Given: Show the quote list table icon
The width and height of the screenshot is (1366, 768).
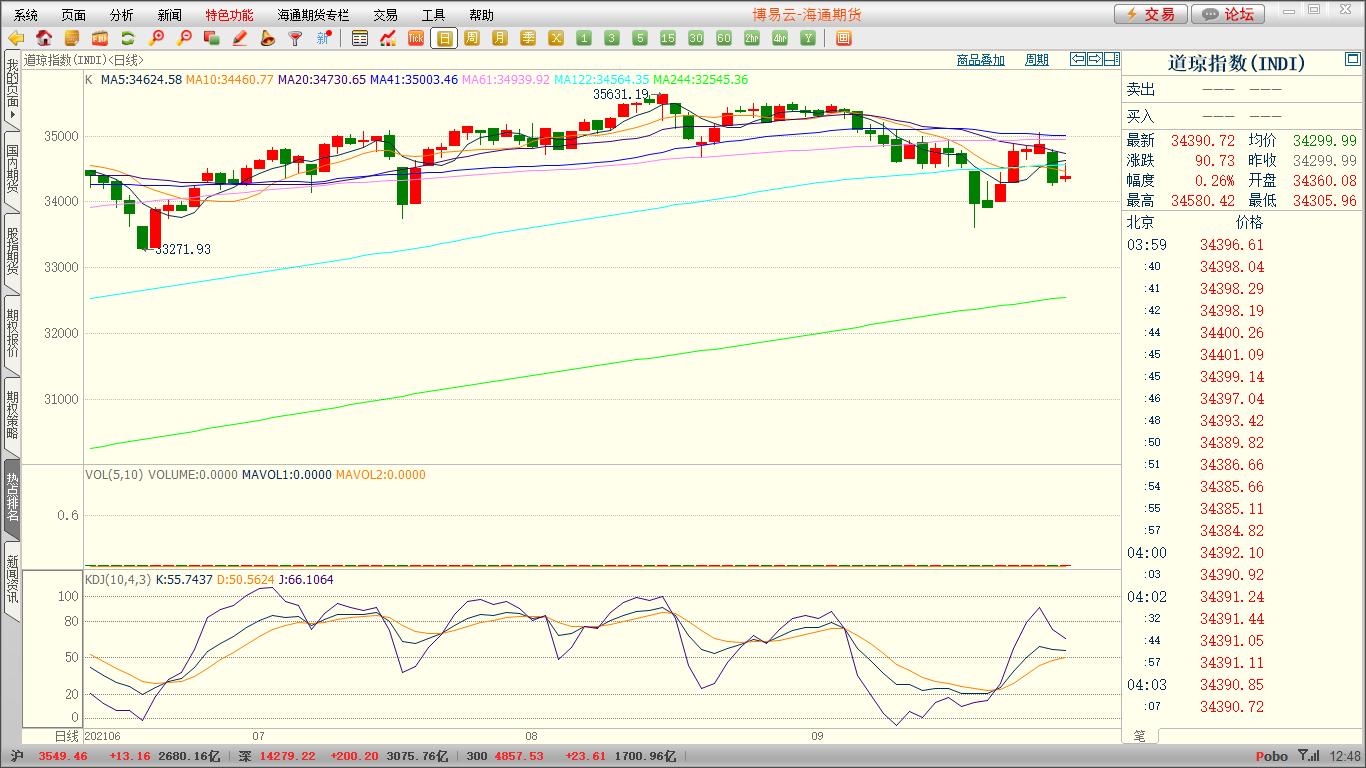Looking at the screenshot, I should click(x=360, y=38).
